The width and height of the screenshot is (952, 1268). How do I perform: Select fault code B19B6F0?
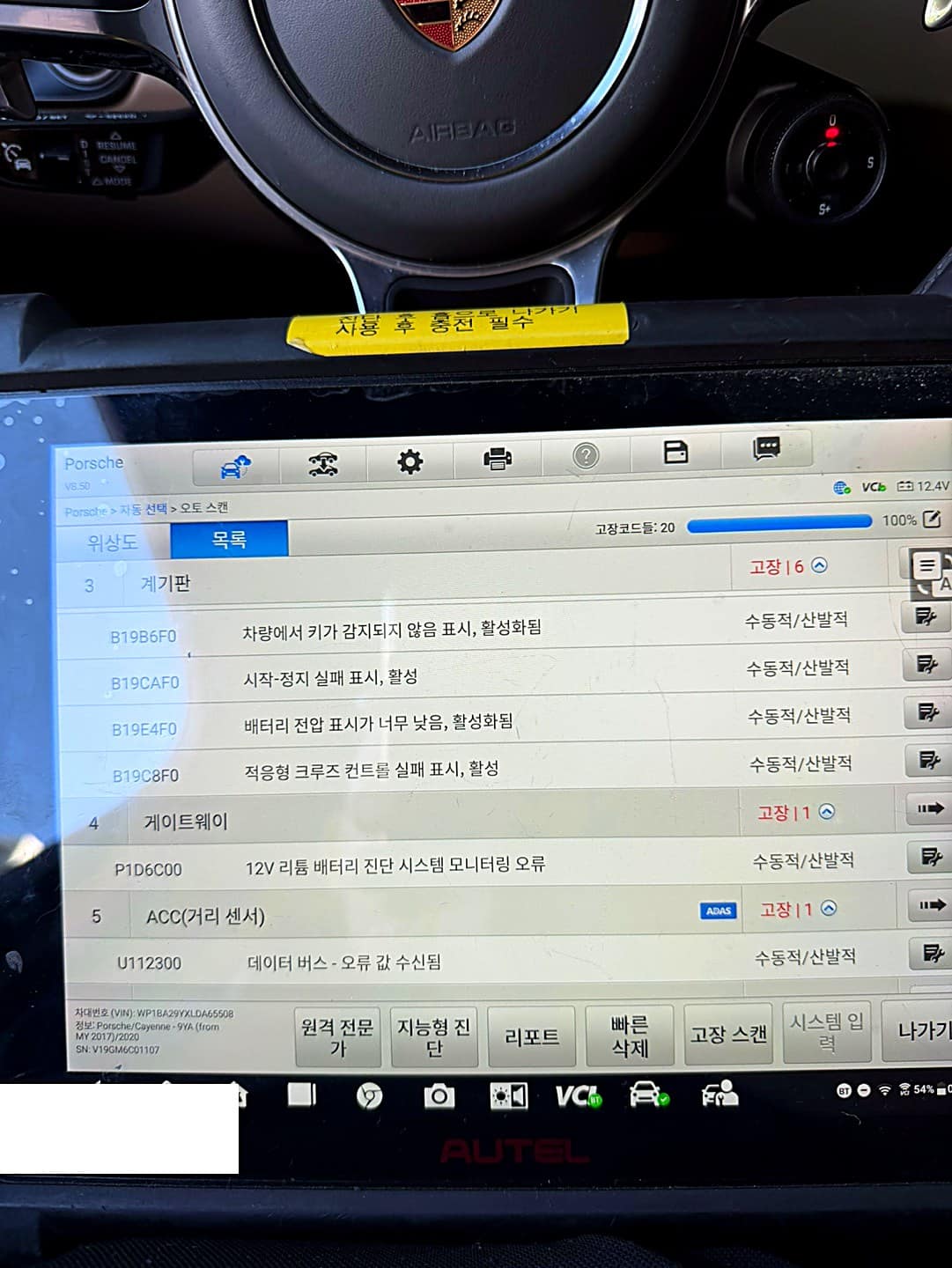tap(144, 637)
